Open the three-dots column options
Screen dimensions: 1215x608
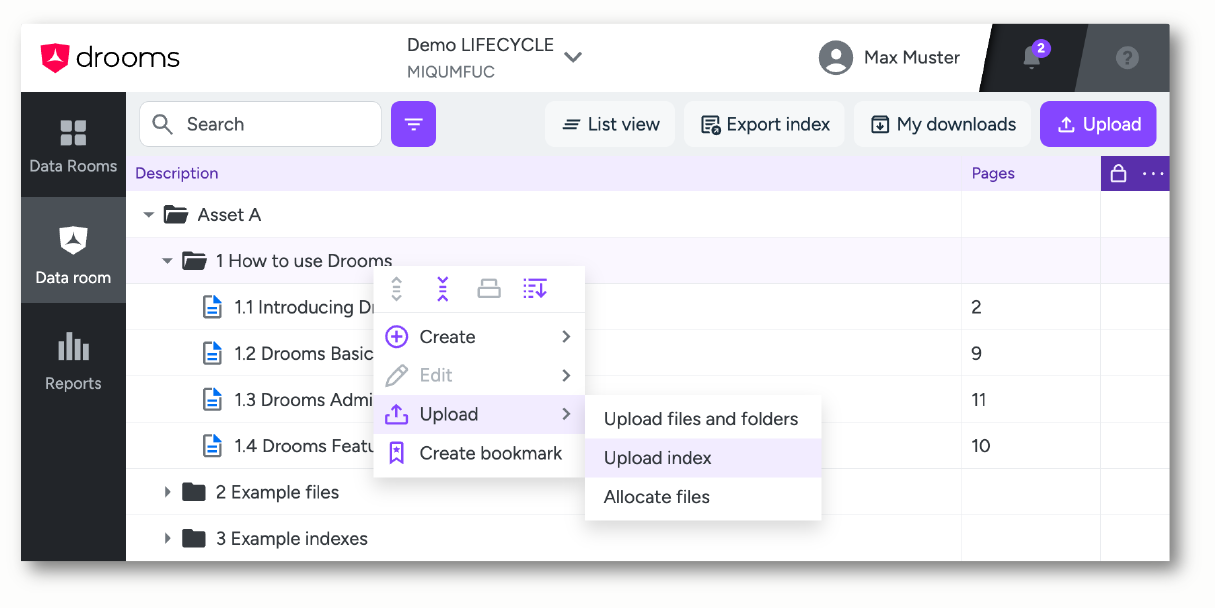(x=1153, y=174)
